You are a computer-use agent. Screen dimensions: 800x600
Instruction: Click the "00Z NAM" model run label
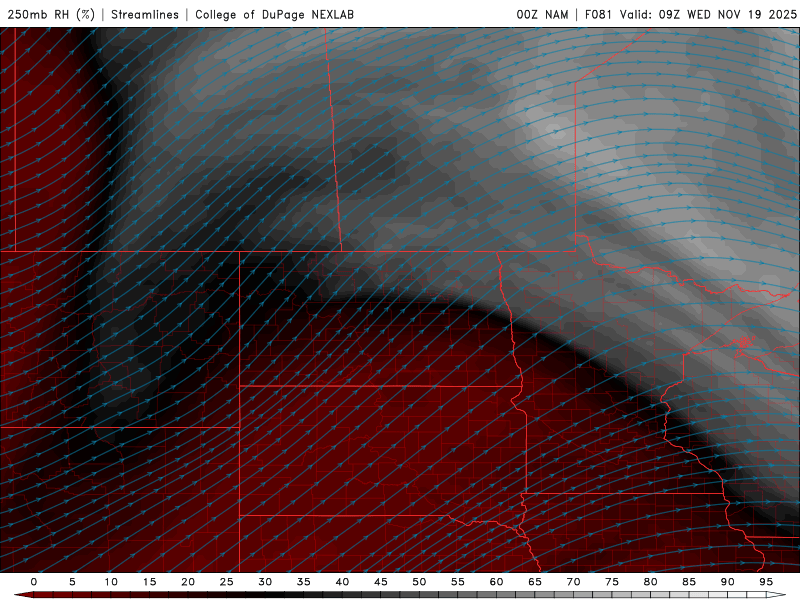coord(542,14)
